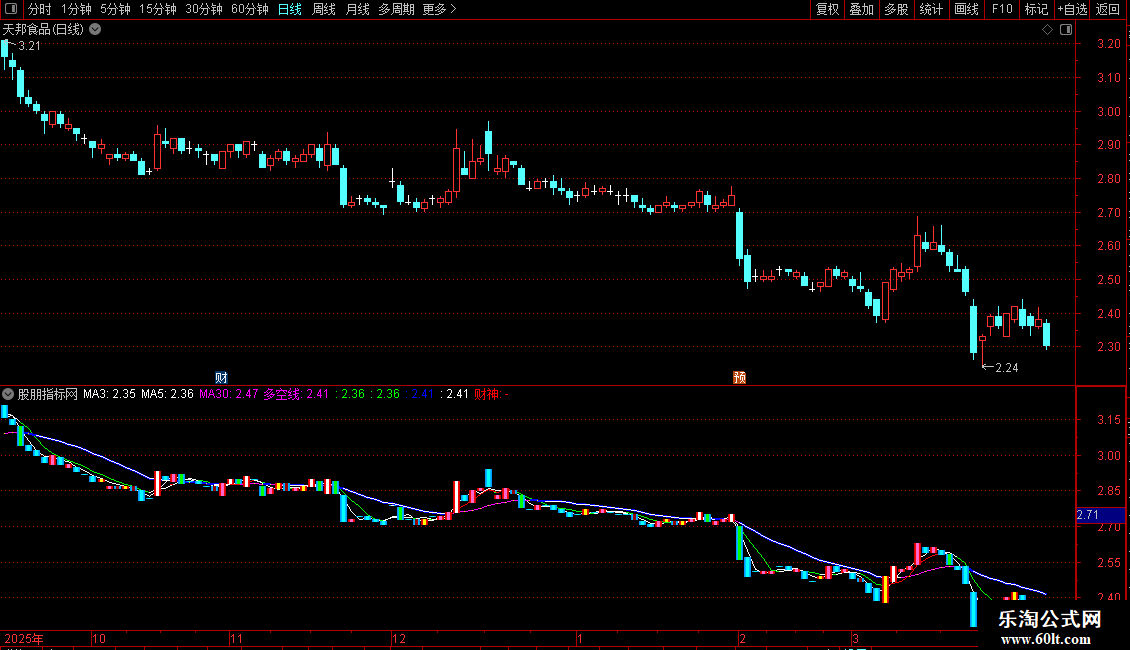The height and width of the screenshot is (650, 1130).
Task: Click the 2.71 price tag on indicator axis
Action: (1100, 515)
